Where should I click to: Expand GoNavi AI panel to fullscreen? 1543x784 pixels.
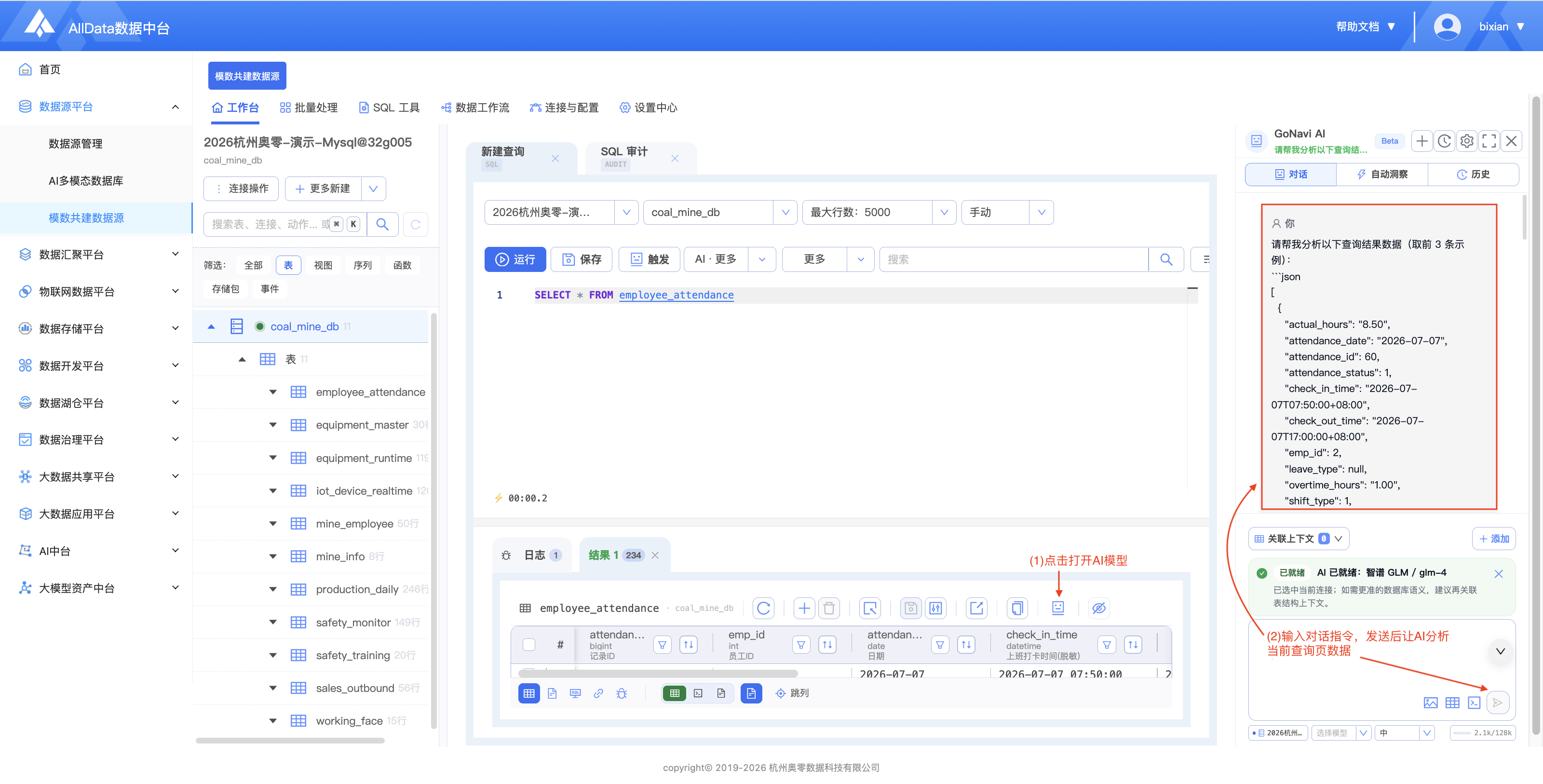[x=1489, y=141]
